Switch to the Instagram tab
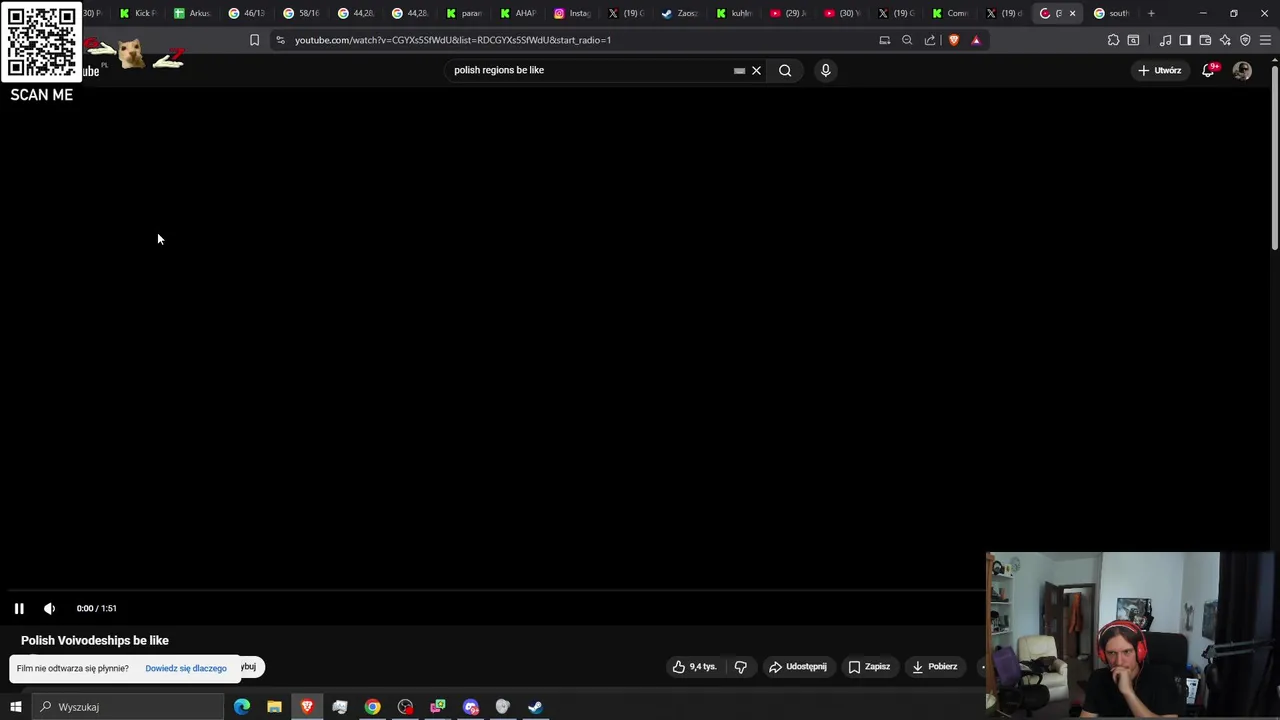The width and height of the screenshot is (1280, 720). coord(572,13)
